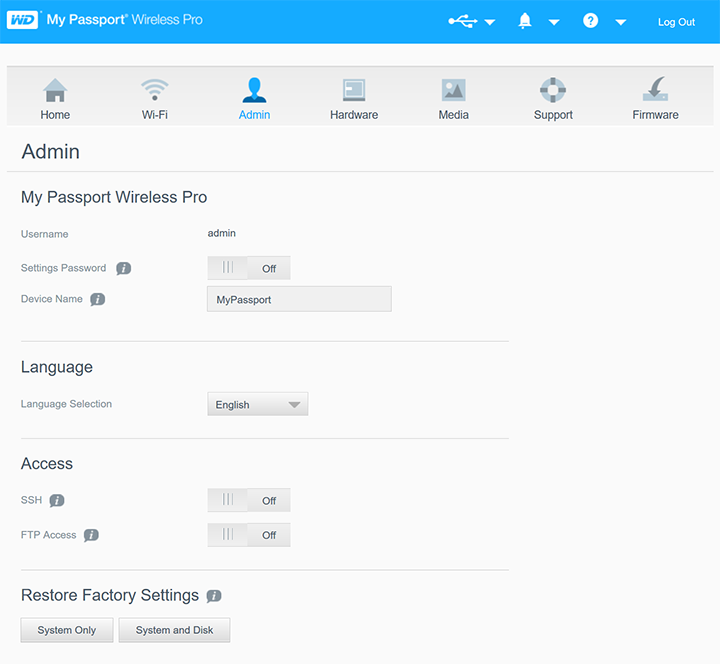
Task: Show info for FTP Access
Action: pos(91,535)
